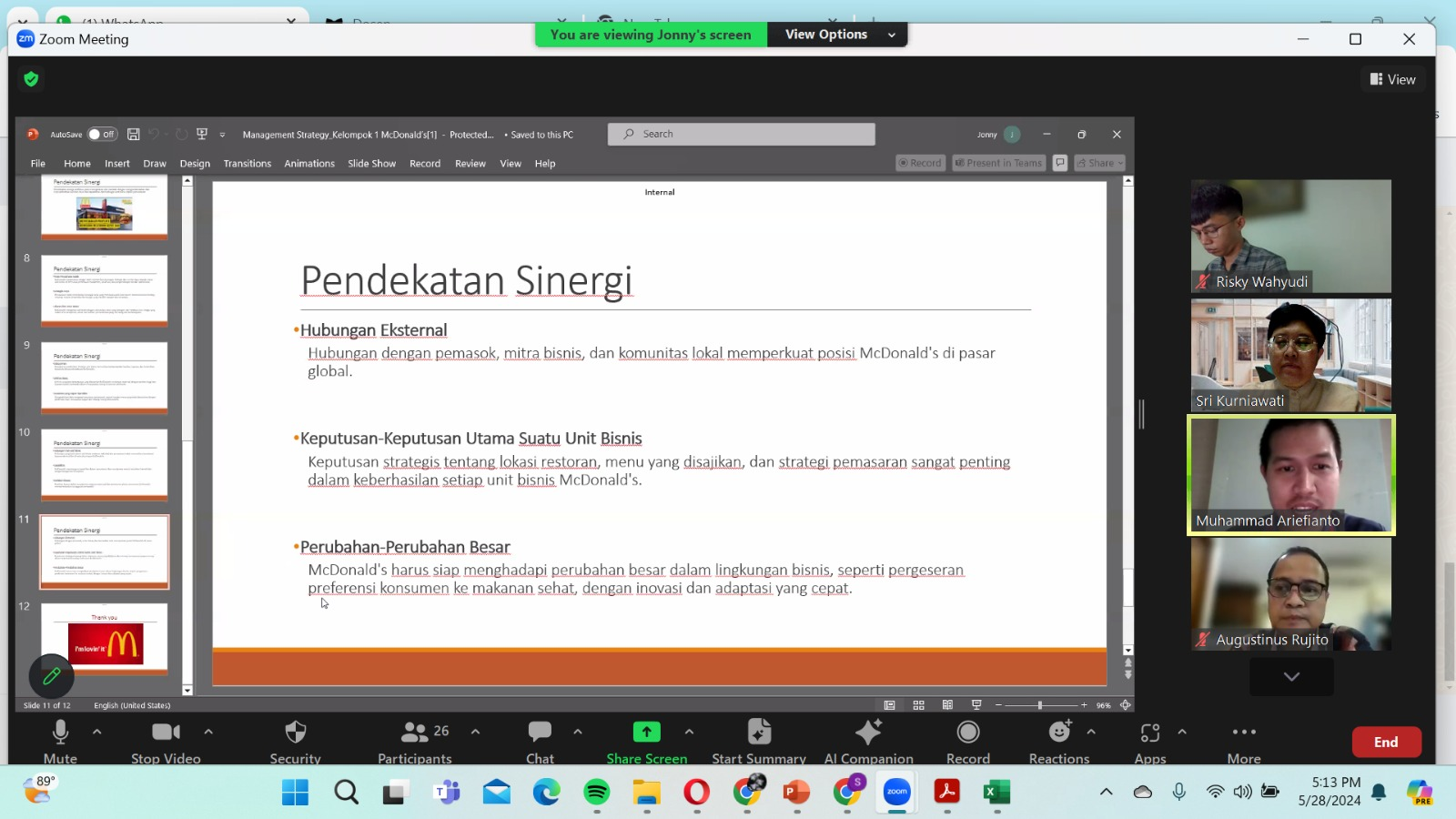Open the Slide Show ribbon tab
The width and height of the screenshot is (1456, 819).
tap(372, 164)
